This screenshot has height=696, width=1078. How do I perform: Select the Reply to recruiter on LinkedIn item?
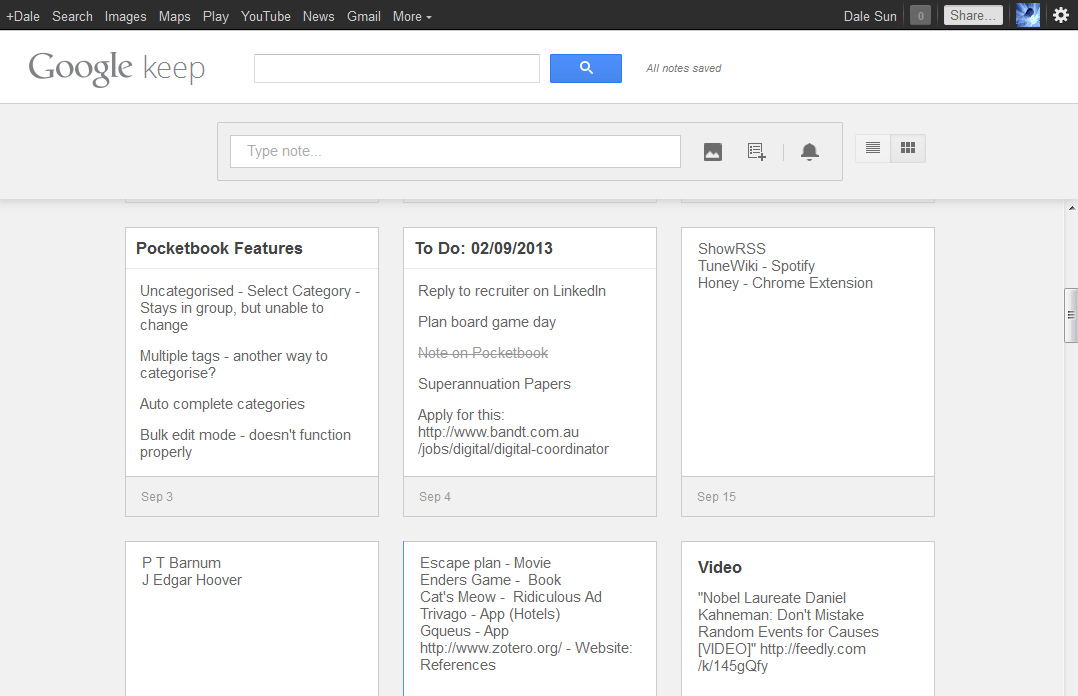tap(512, 291)
